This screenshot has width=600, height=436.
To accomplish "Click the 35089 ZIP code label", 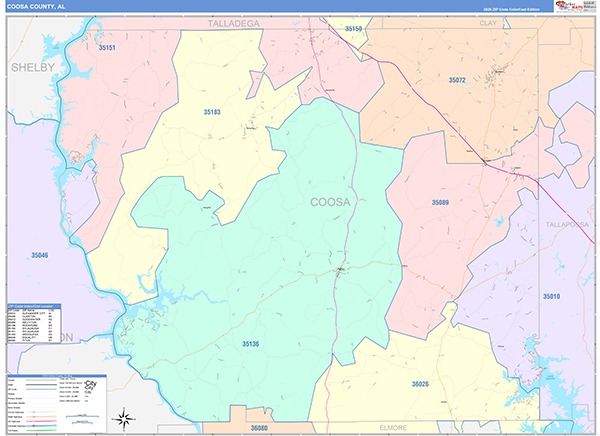I will coord(440,202).
